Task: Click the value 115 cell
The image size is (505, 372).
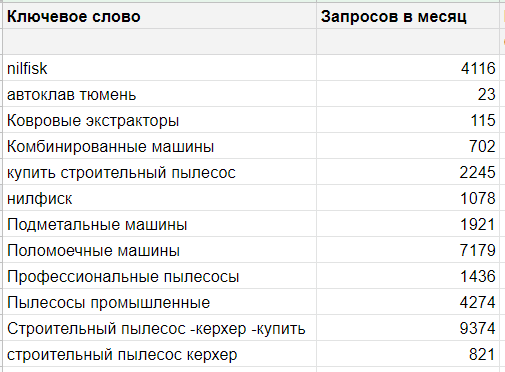Action: point(408,120)
